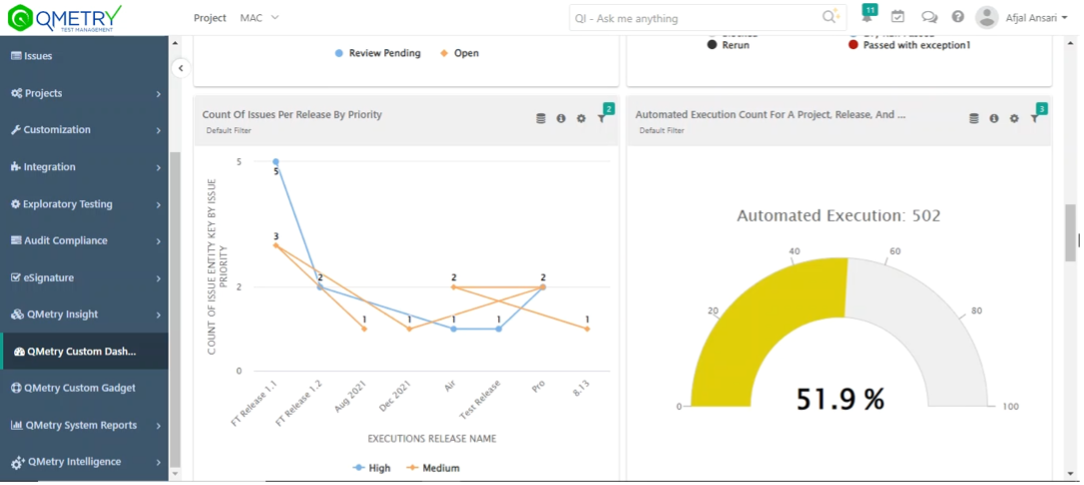Expand Projects chevron arrow
The image size is (1084, 485).
[158, 94]
